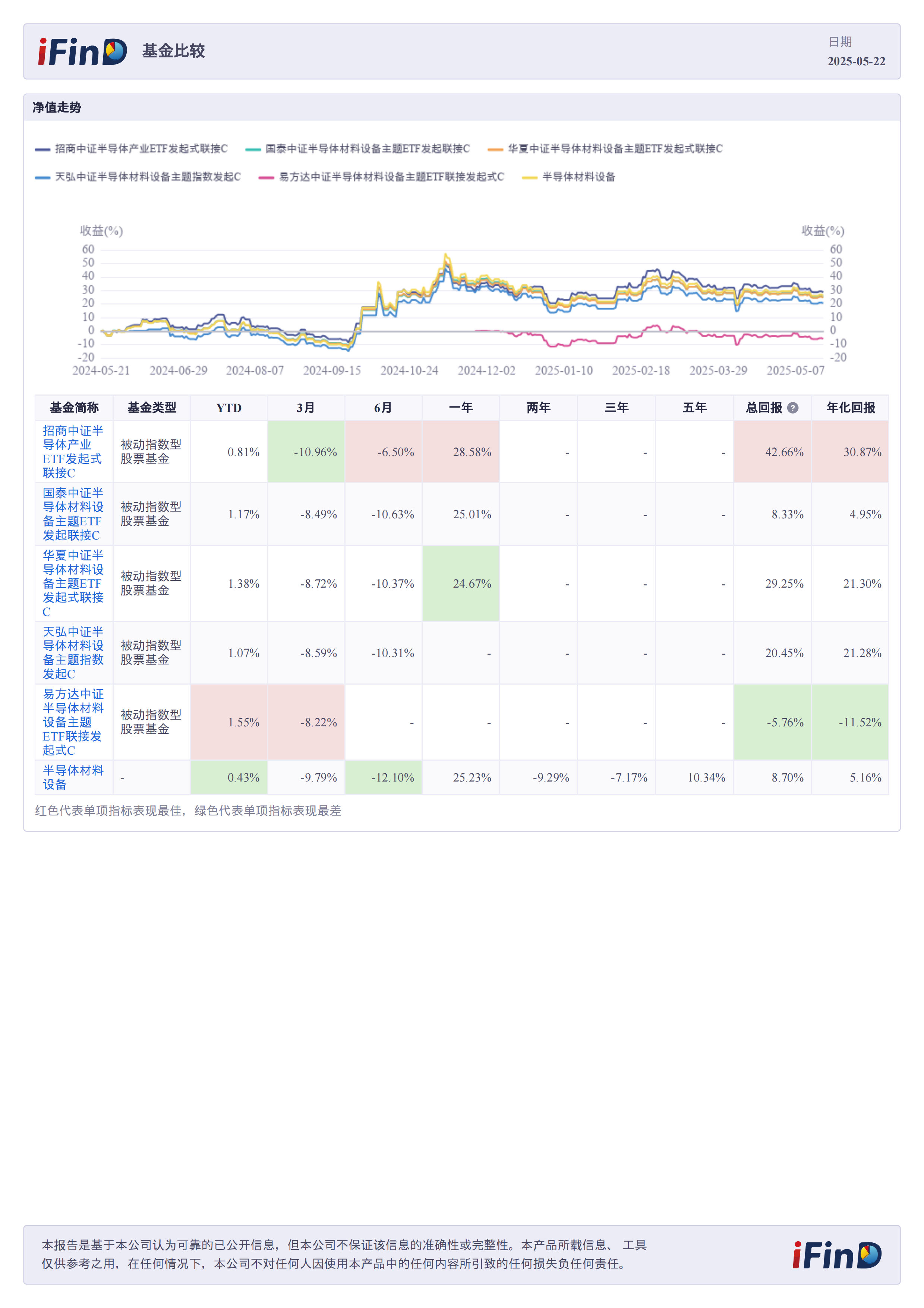Click the -9.29% two-year cell
This screenshot has width=924, height=1308.
(x=539, y=777)
